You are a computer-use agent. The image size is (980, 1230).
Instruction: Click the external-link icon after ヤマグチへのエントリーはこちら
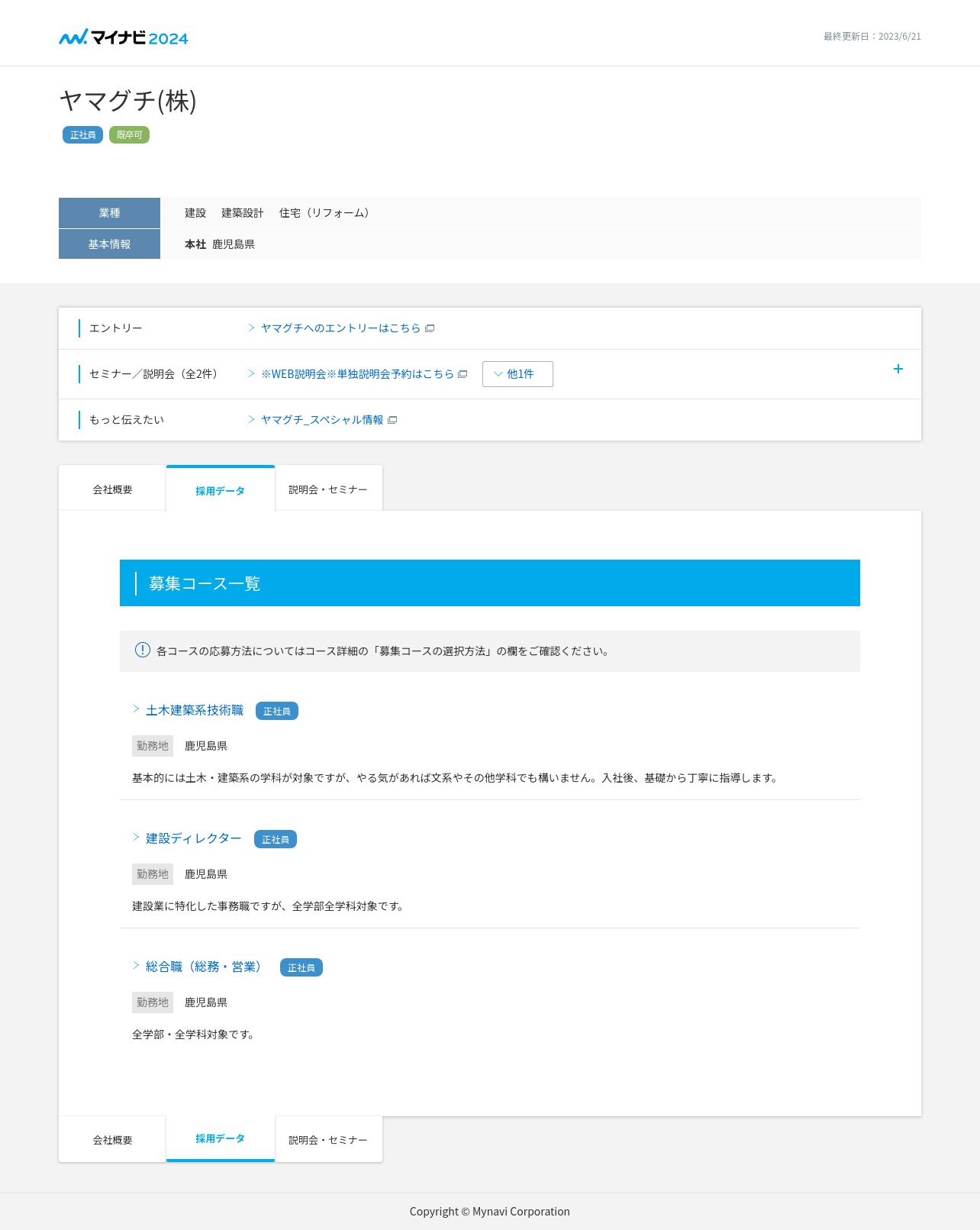pos(430,328)
